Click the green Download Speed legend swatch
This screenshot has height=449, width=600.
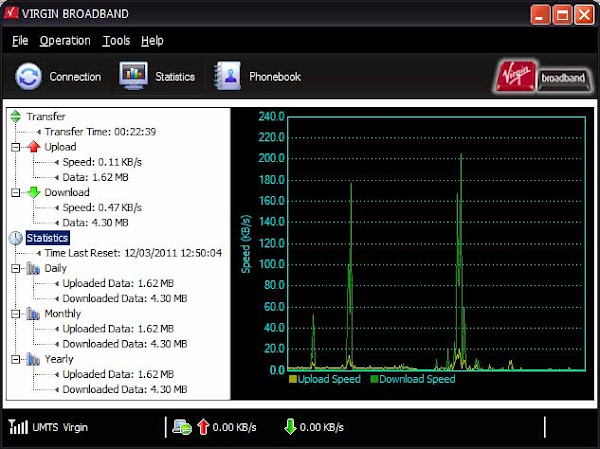click(374, 379)
